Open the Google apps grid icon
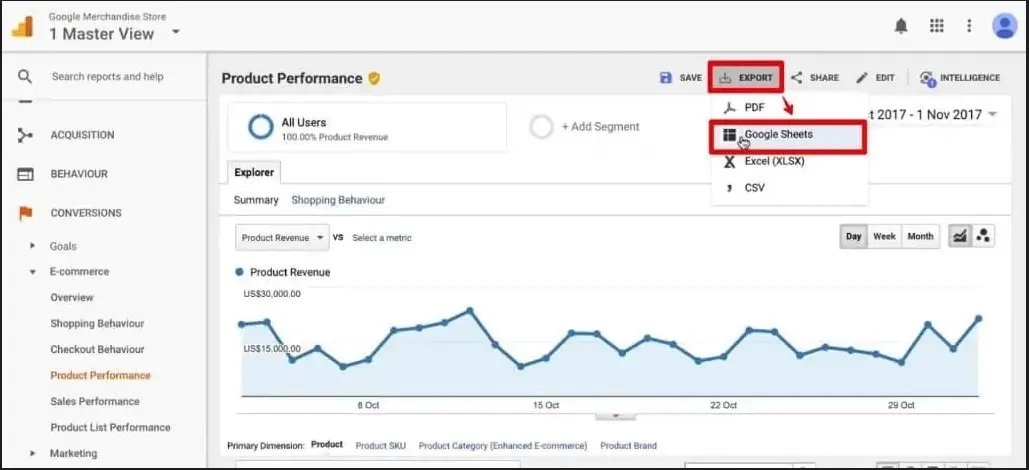The image size is (1029, 470). [x=937, y=26]
